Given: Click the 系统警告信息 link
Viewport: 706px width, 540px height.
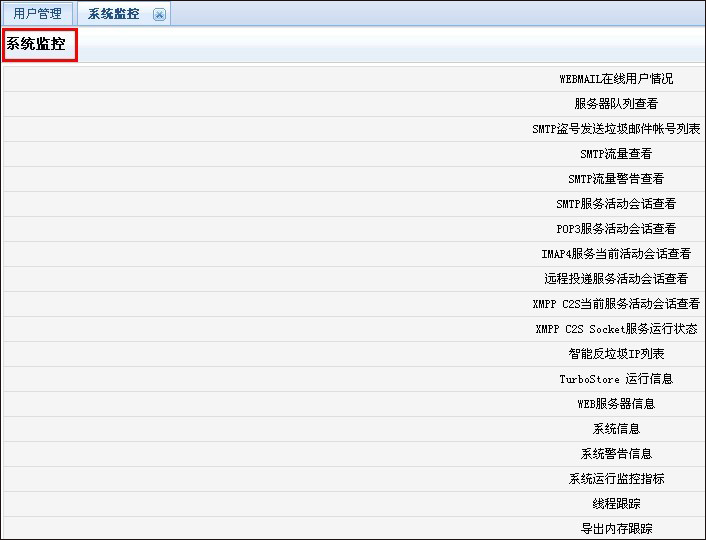Looking at the screenshot, I should [616, 454].
